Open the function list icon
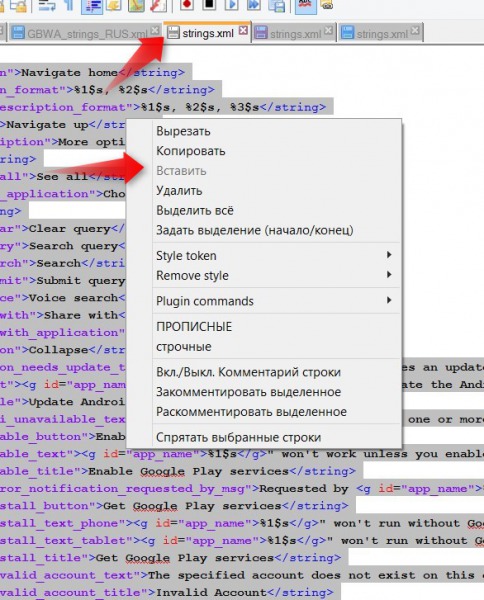Screen dimensions: 484x600 158,5
